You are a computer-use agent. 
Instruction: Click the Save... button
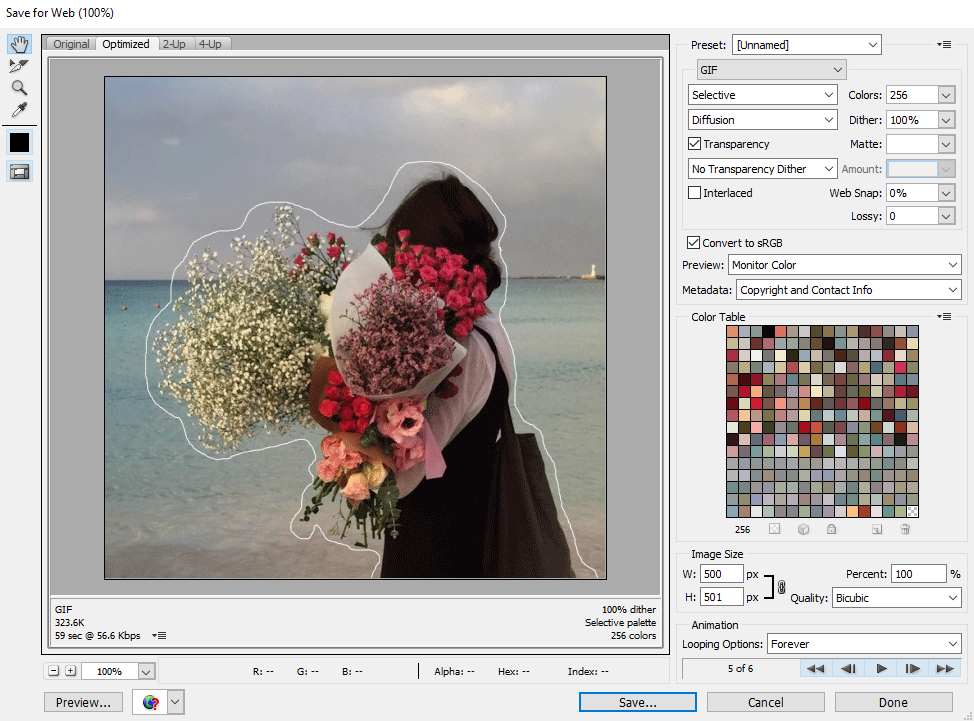tap(637, 702)
